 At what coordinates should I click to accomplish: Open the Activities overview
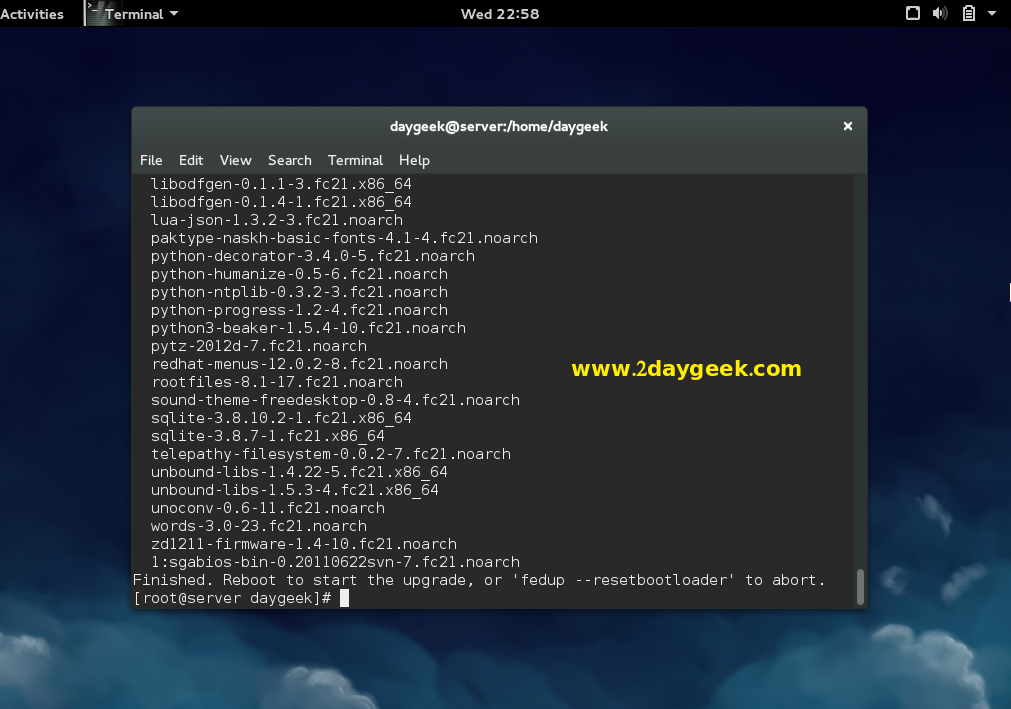point(32,14)
